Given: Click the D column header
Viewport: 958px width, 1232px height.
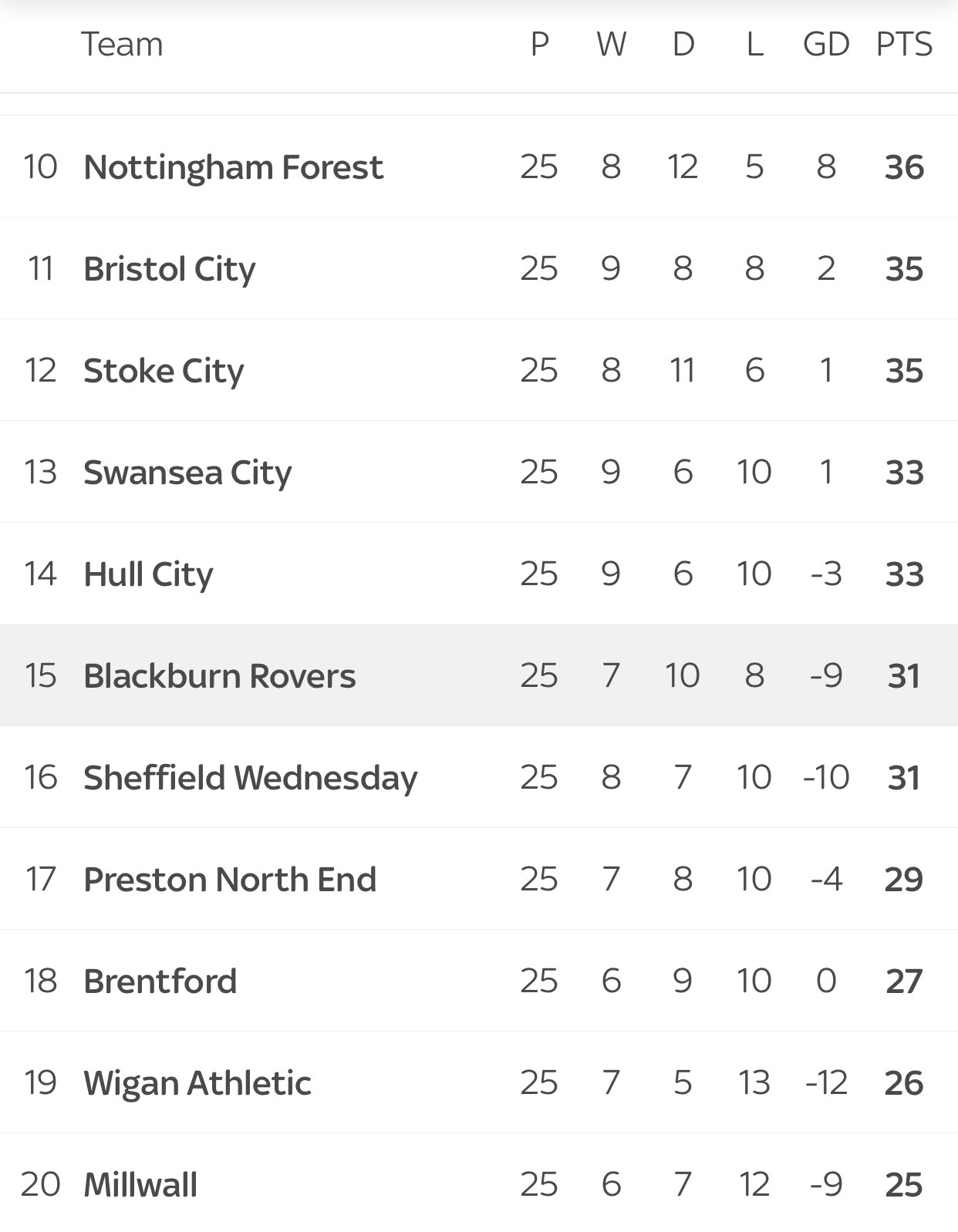Looking at the screenshot, I should coord(683,45).
